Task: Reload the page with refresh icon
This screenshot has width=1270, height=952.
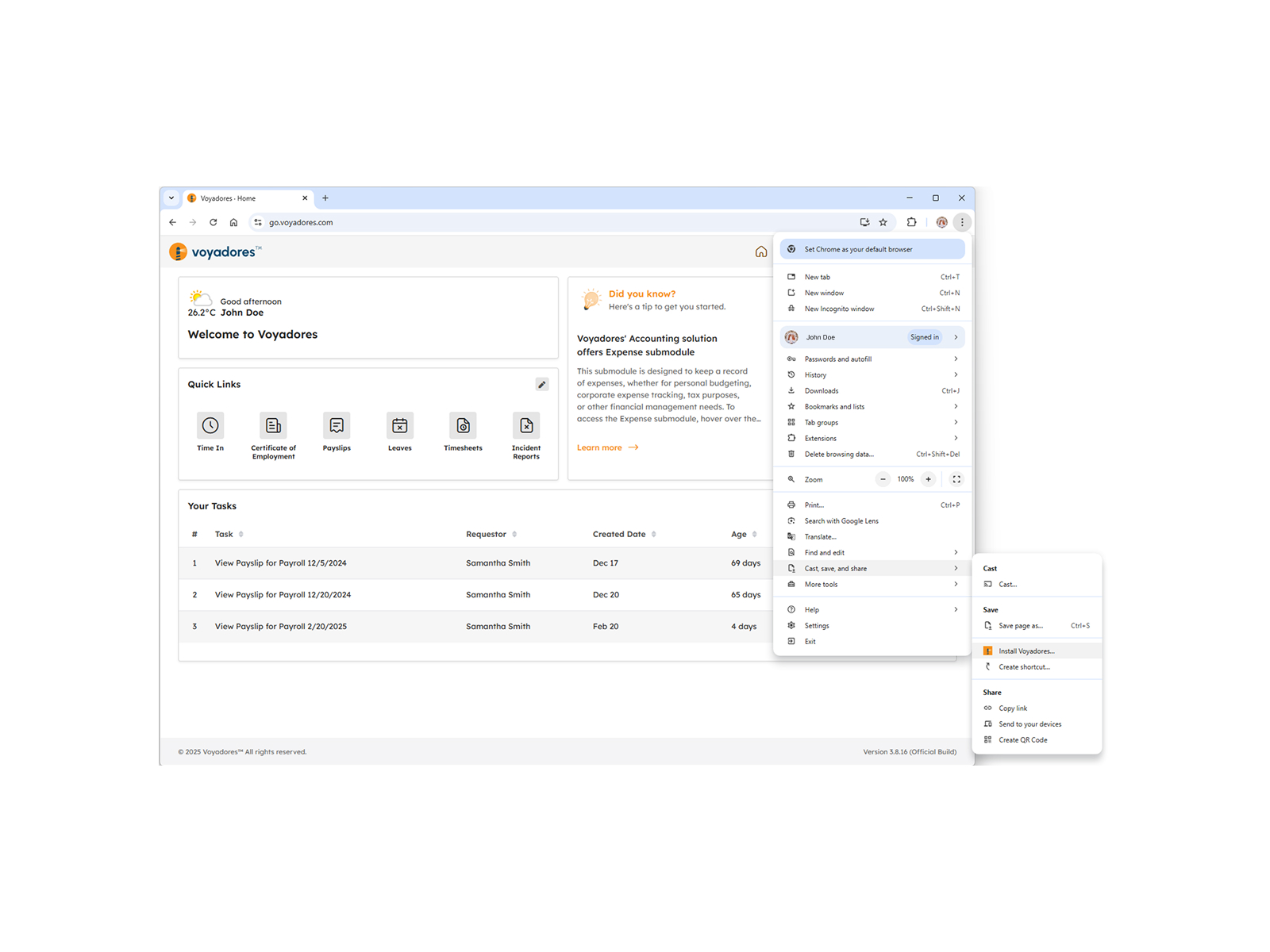Action: [x=214, y=222]
